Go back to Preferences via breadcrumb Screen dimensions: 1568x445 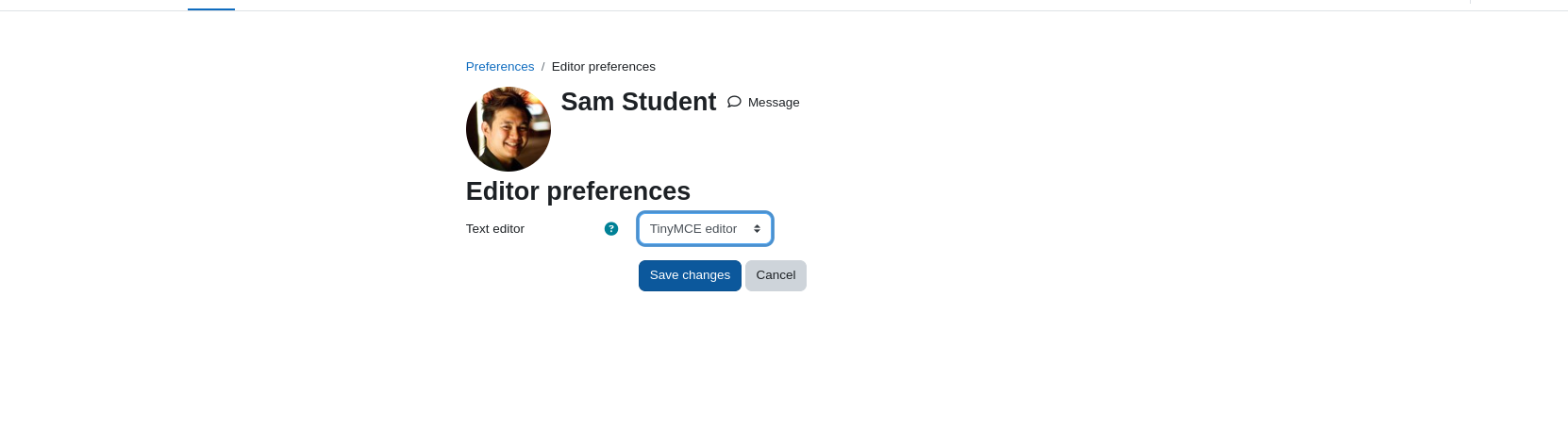500,67
